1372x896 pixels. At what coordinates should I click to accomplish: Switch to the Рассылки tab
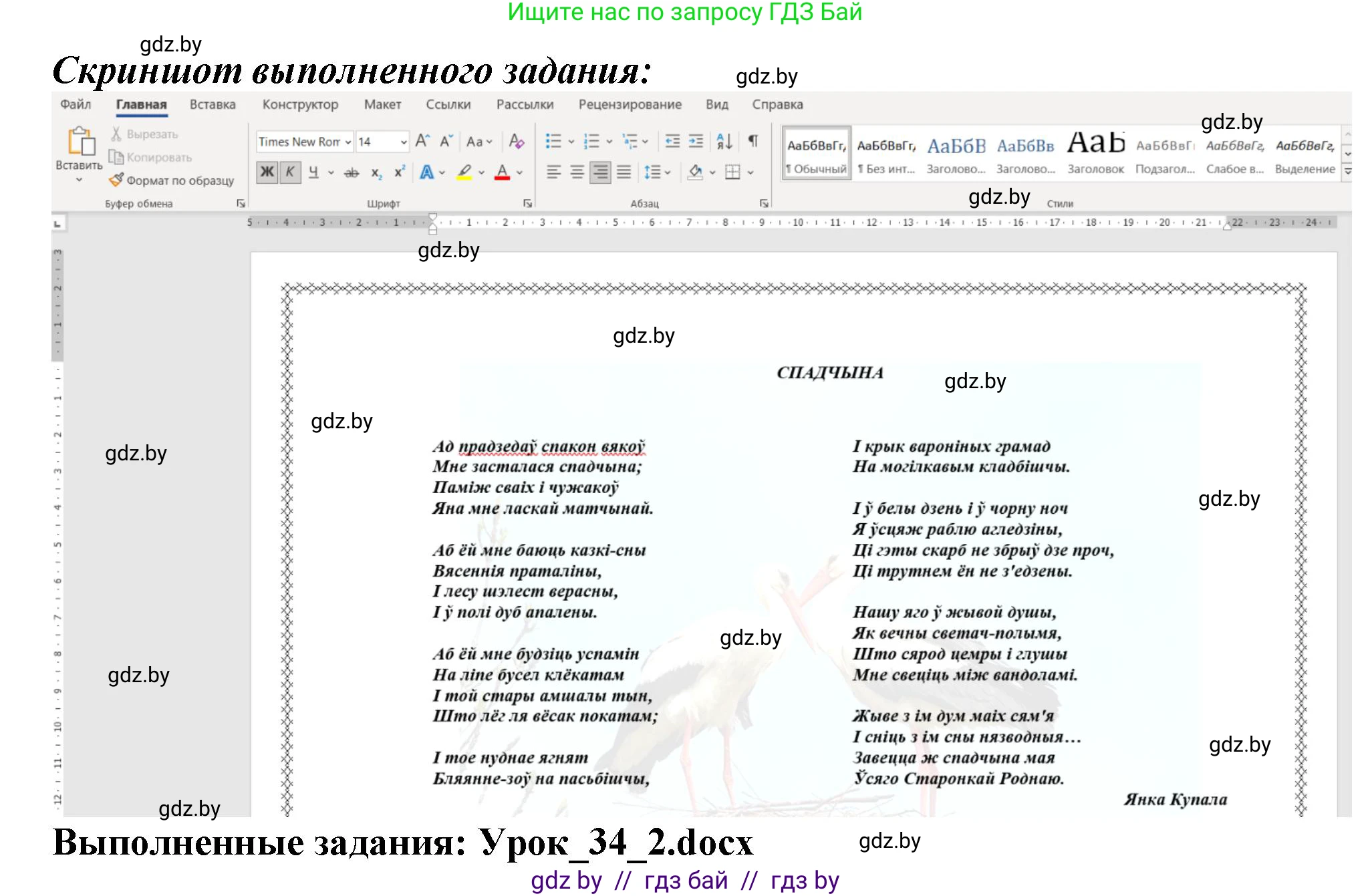click(525, 104)
